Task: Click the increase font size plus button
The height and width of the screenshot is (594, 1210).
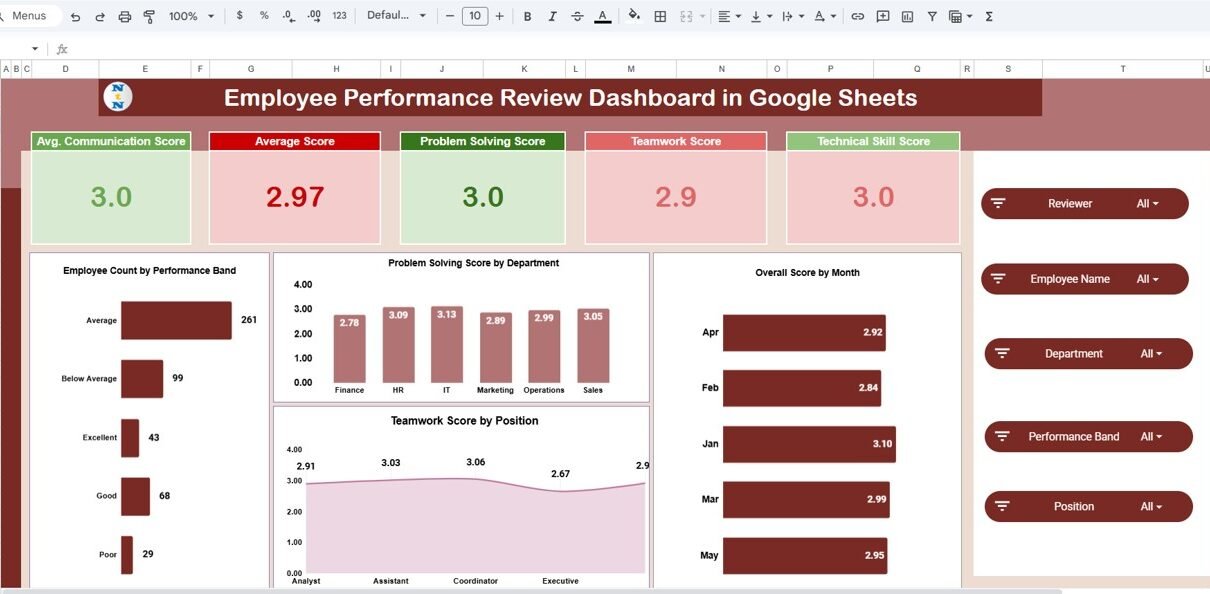Action: pos(500,16)
